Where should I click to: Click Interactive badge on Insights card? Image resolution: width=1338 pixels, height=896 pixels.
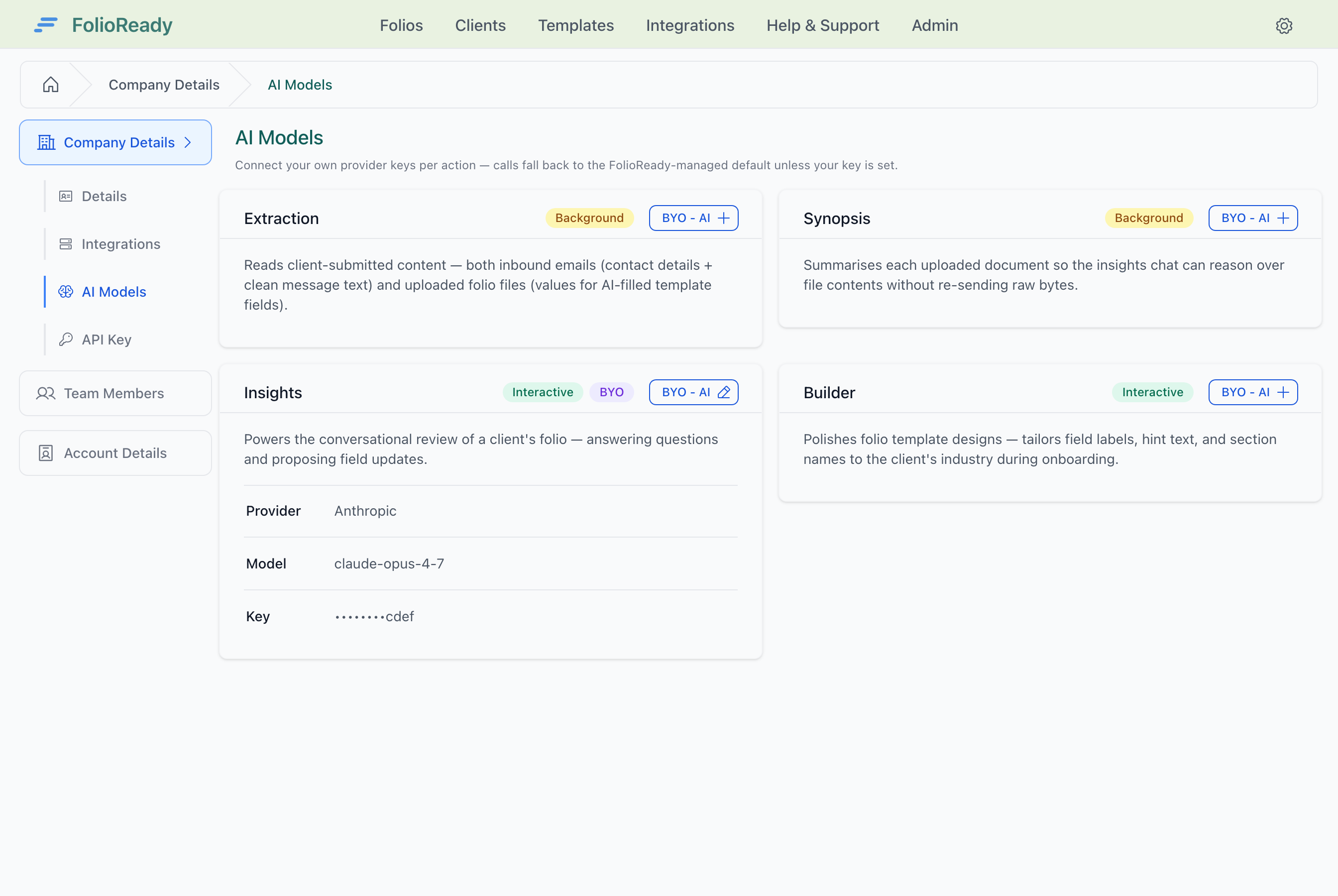click(543, 393)
